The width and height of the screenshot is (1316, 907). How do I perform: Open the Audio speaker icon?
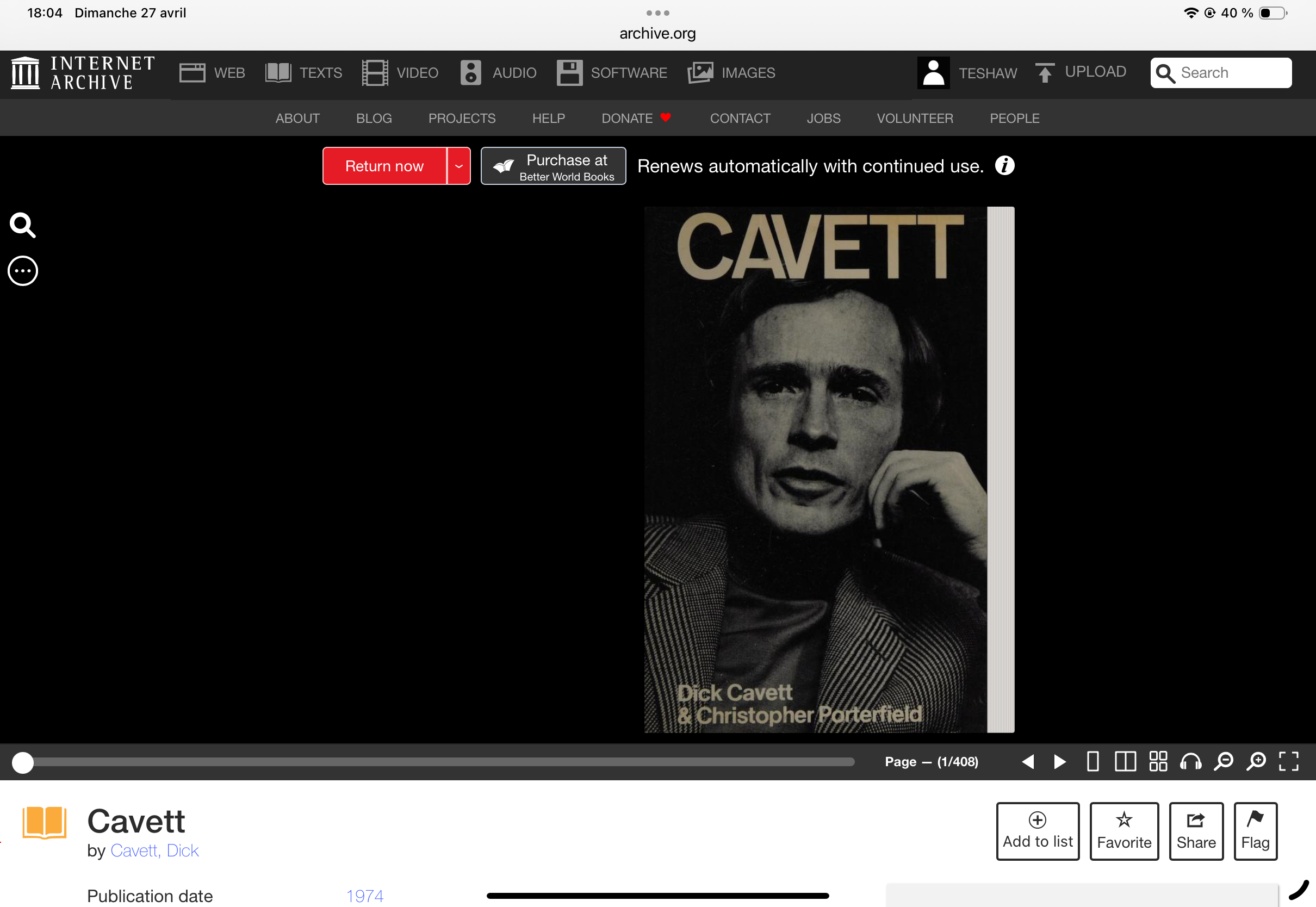pyautogui.click(x=470, y=73)
